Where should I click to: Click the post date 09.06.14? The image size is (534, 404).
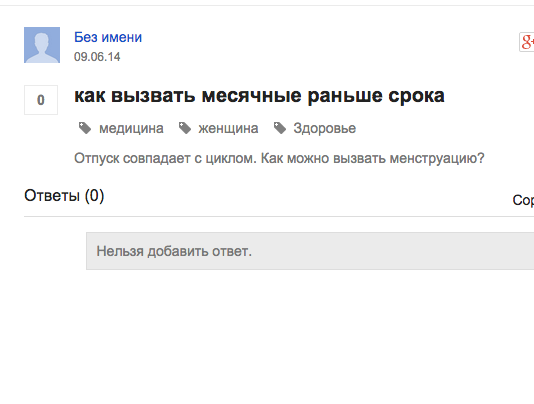click(x=97, y=57)
